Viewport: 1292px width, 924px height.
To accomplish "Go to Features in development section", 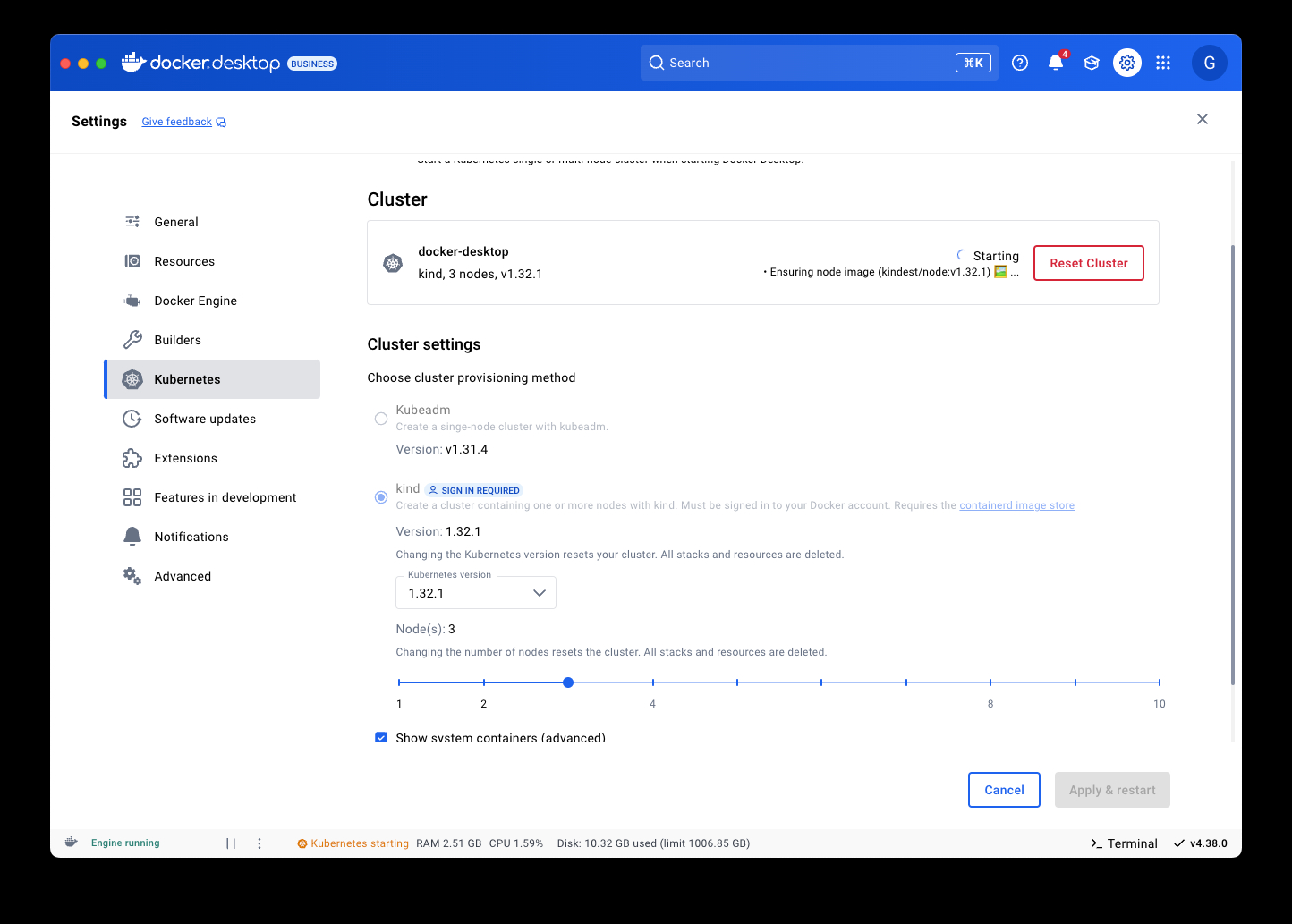I will pos(225,497).
